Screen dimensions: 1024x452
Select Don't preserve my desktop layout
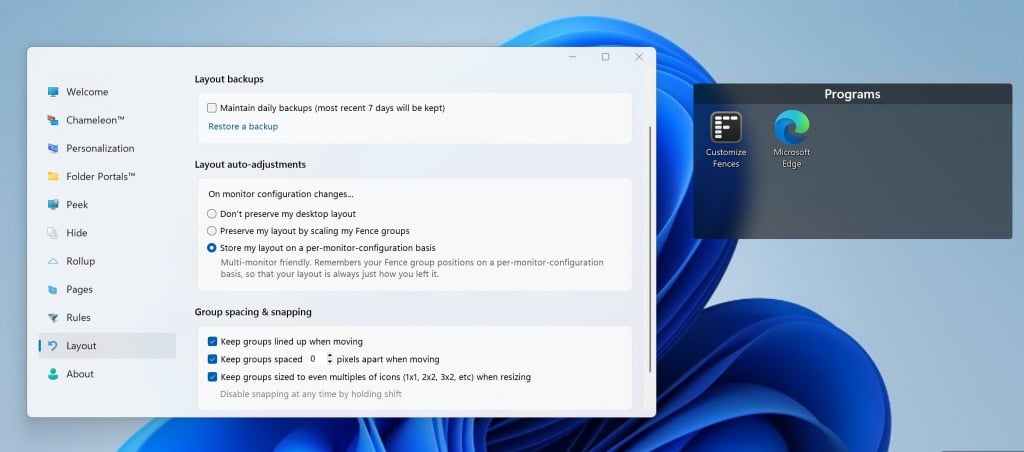pos(212,214)
